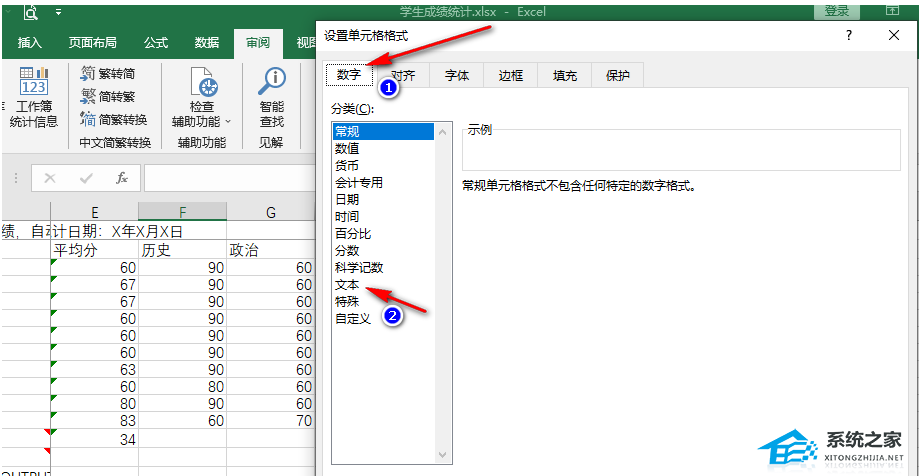Expand the 检查辅助功能 dropdown arrow
Viewport: 919px width, 476px height.
228,122
